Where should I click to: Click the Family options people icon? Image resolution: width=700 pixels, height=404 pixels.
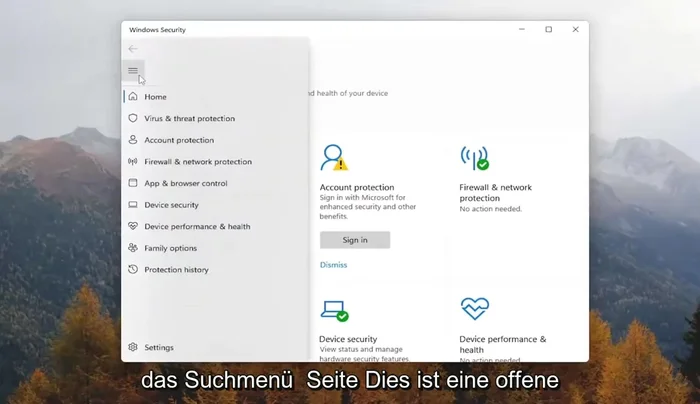point(133,248)
